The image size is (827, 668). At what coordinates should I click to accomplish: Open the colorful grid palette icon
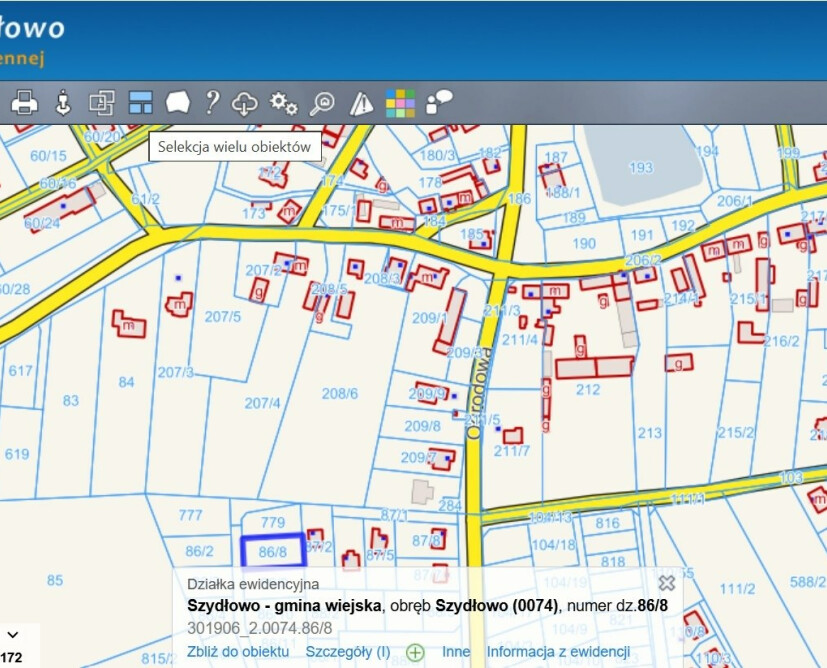coord(400,103)
